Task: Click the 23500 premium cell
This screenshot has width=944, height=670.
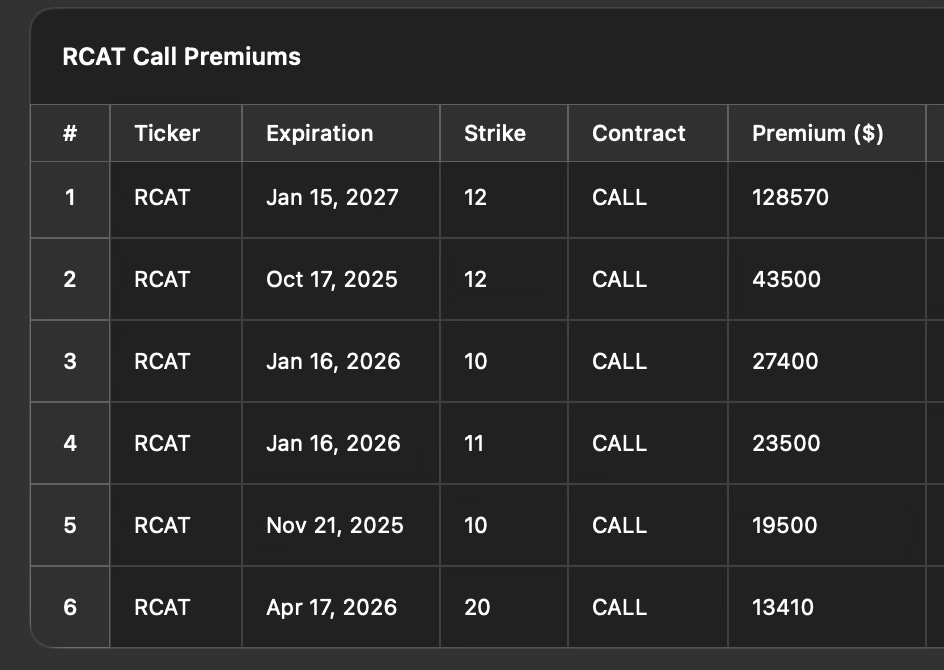Action: coord(786,443)
